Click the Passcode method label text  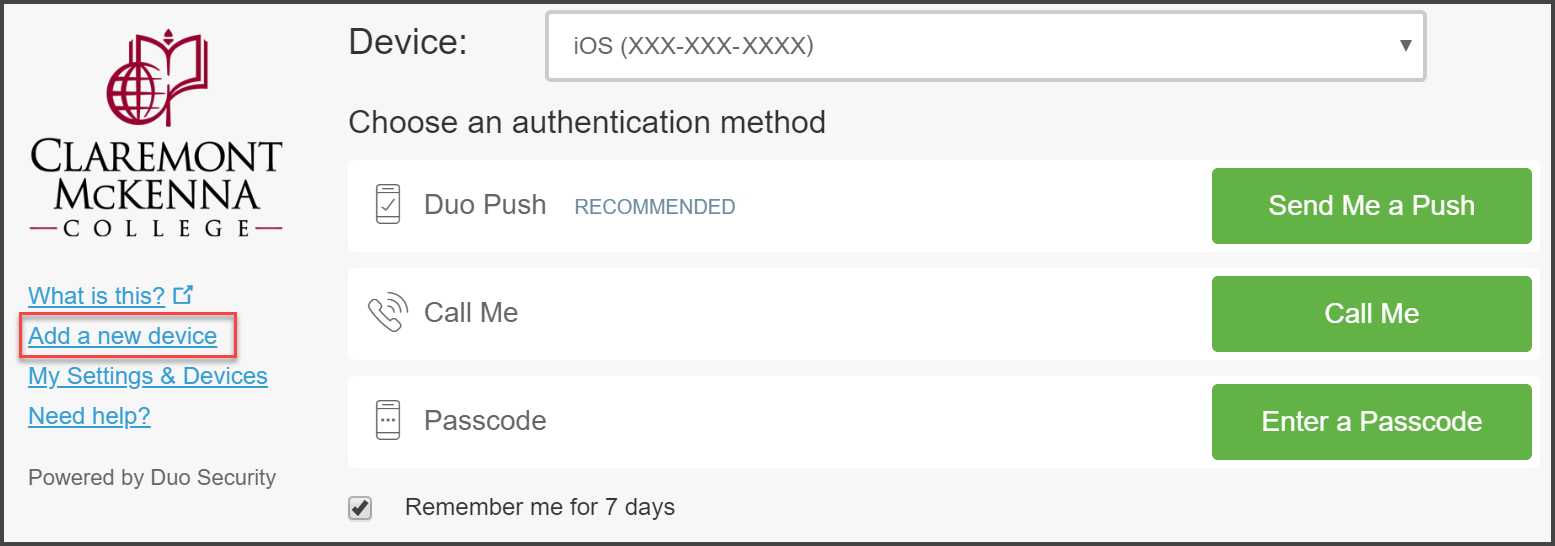pos(485,421)
